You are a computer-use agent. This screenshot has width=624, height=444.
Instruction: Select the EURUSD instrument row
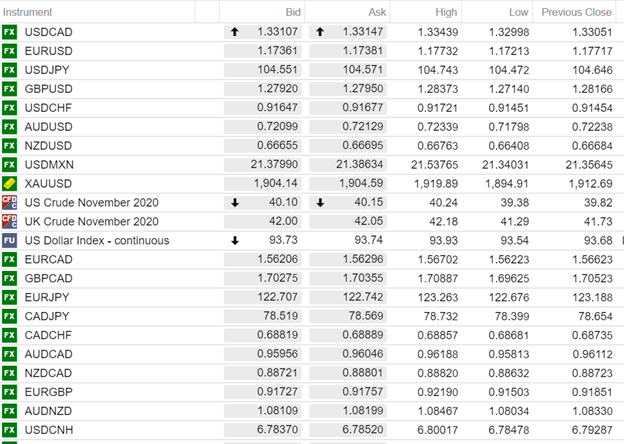pos(48,51)
